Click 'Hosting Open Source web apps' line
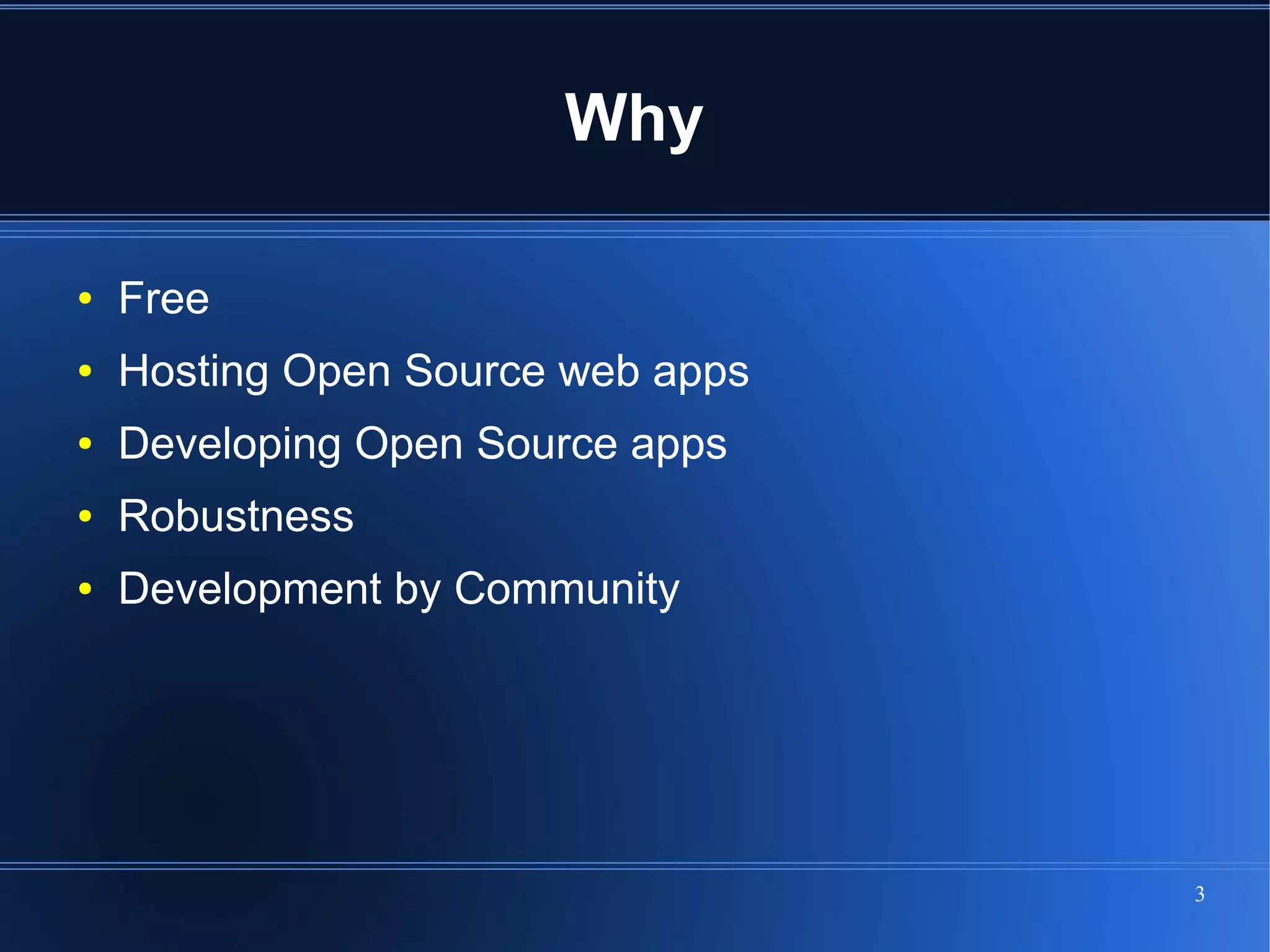1270x952 pixels. point(433,371)
